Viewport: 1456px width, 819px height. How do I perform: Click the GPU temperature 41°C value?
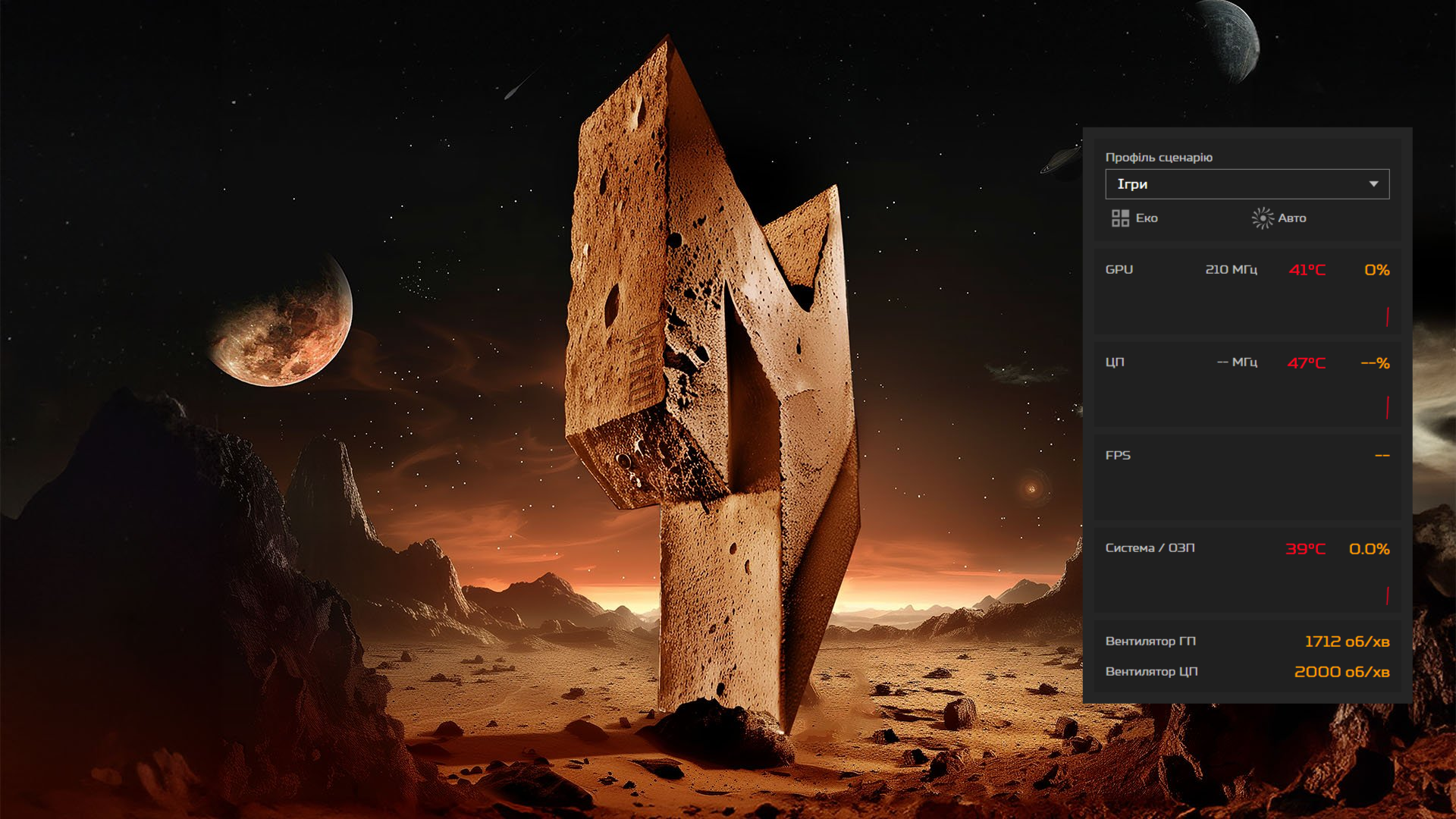1307,270
